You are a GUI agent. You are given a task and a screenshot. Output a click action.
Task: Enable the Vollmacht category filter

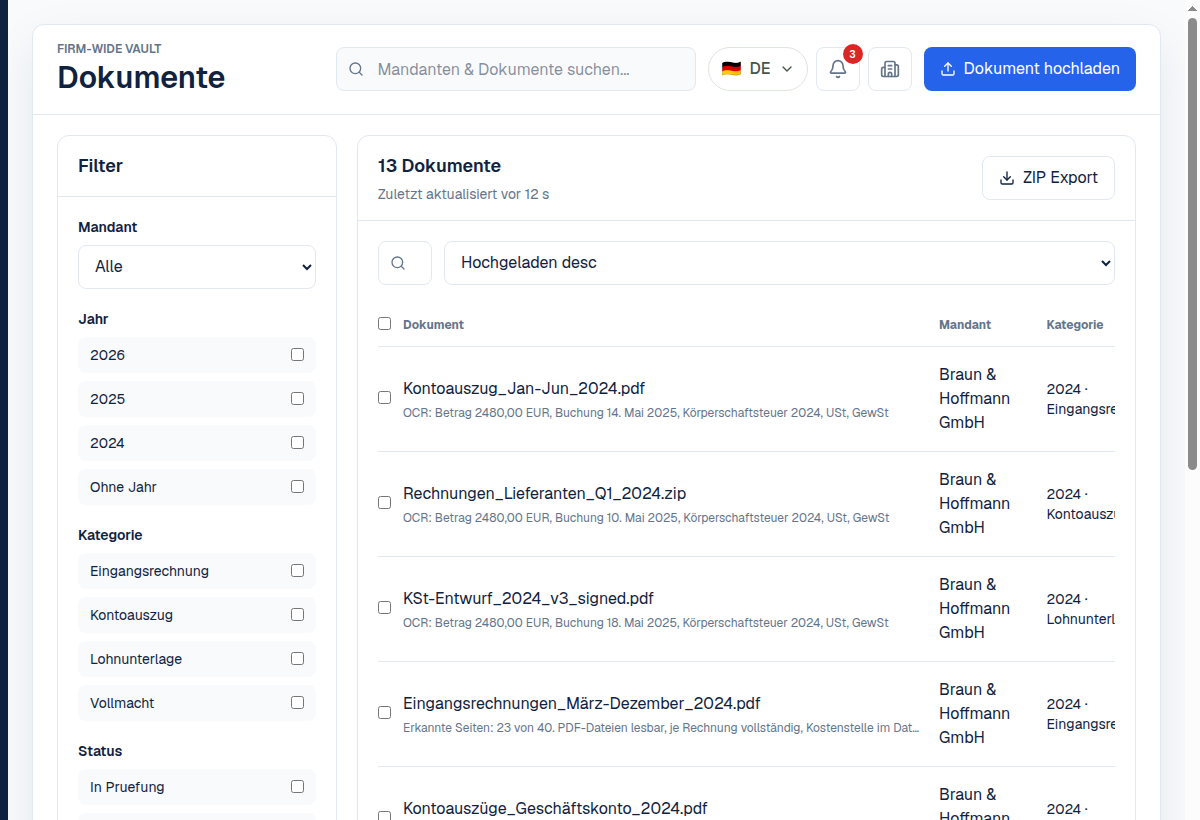[x=297, y=702]
